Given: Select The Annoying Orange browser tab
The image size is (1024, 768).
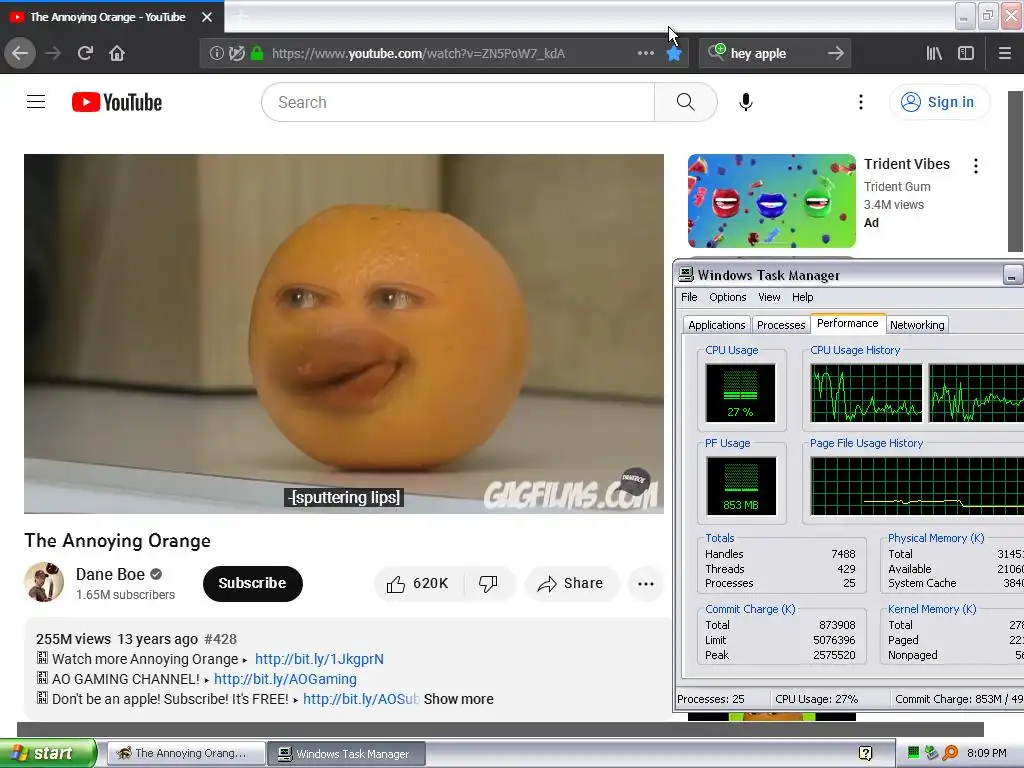Looking at the screenshot, I should pyautogui.click(x=108, y=17).
